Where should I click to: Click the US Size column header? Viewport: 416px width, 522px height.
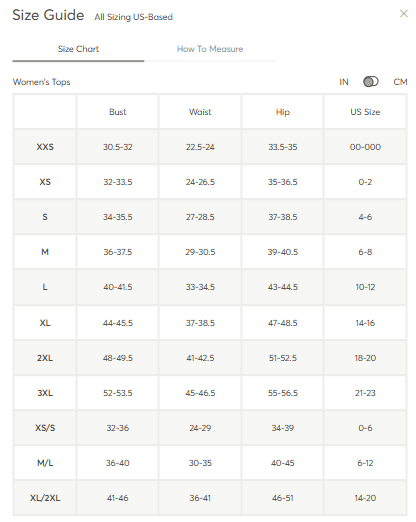tap(365, 112)
